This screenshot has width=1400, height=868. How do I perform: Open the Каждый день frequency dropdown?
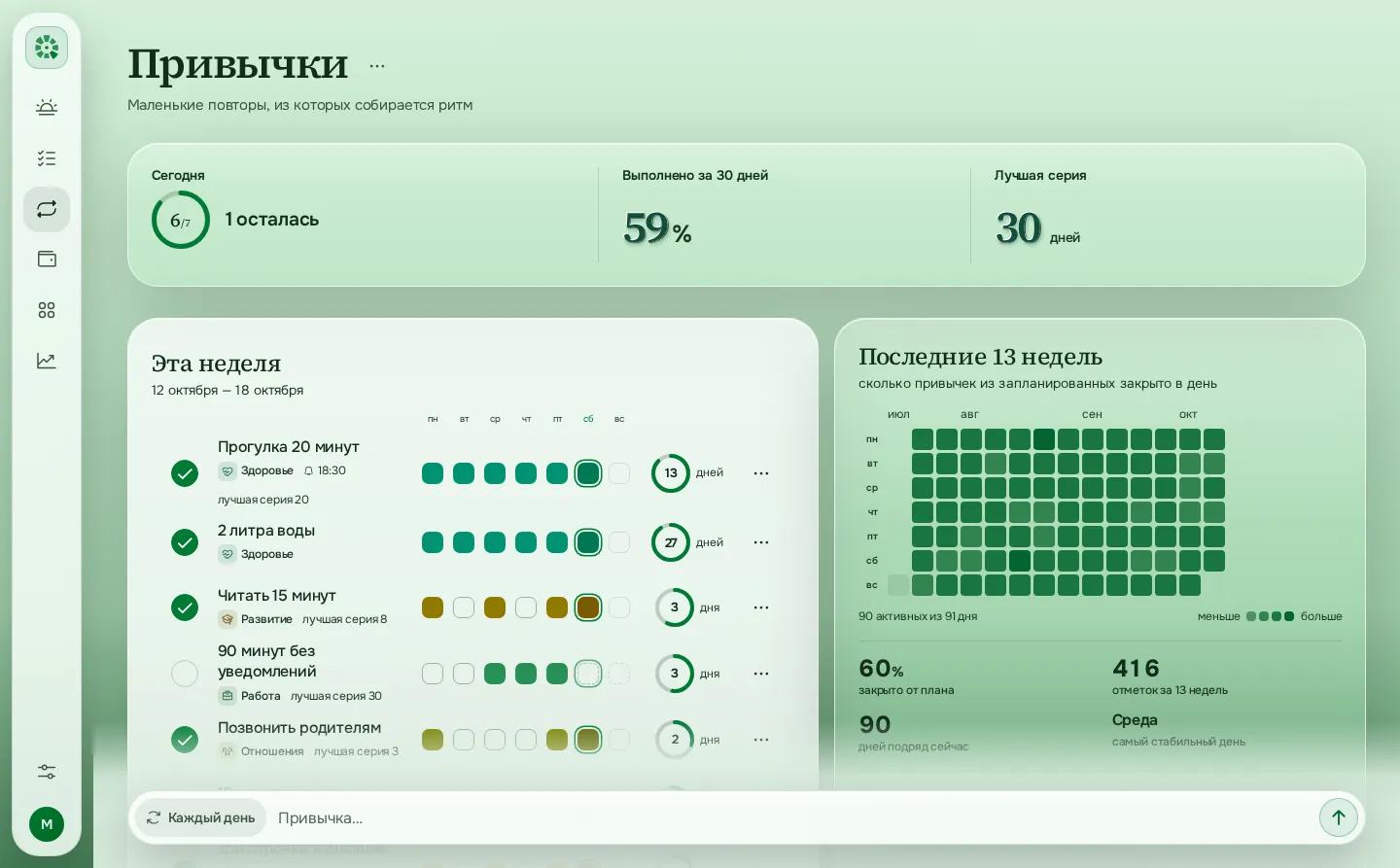(x=200, y=817)
